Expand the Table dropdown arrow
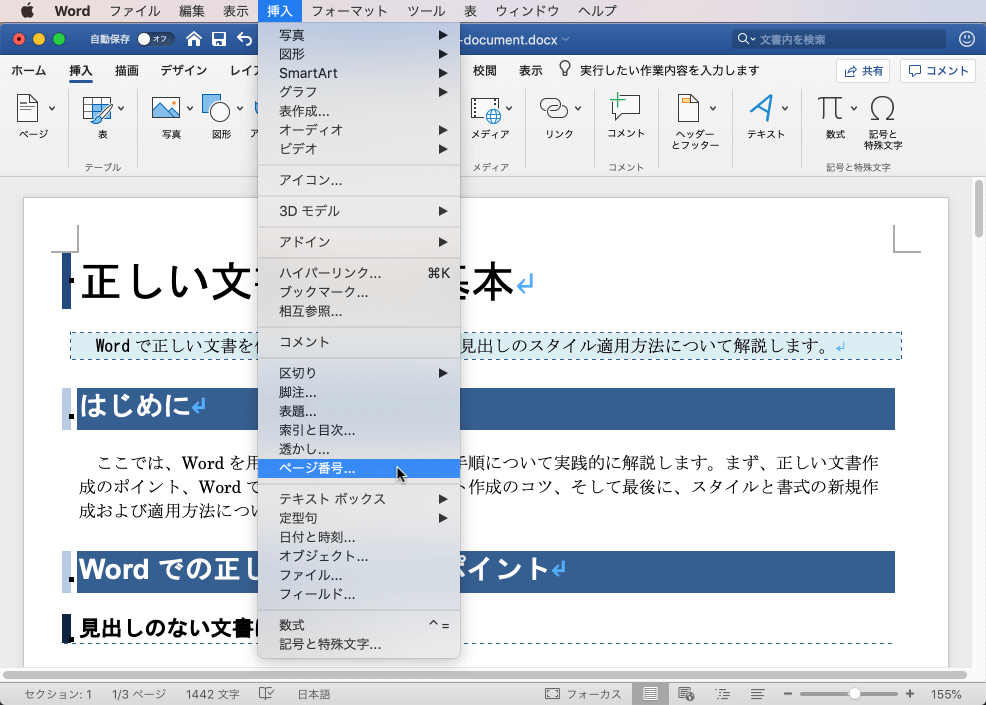Screen dimensions: 986x705 point(121,108)
